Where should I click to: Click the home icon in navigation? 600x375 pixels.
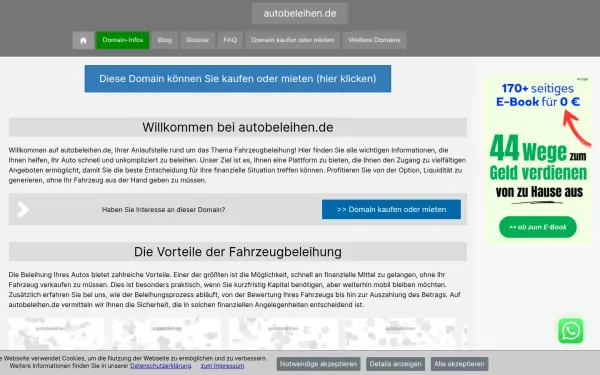[x=83, y=40]
